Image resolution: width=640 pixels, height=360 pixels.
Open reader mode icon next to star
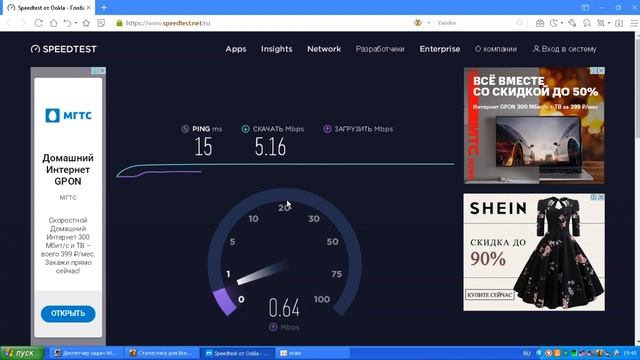tap(101, 23)
